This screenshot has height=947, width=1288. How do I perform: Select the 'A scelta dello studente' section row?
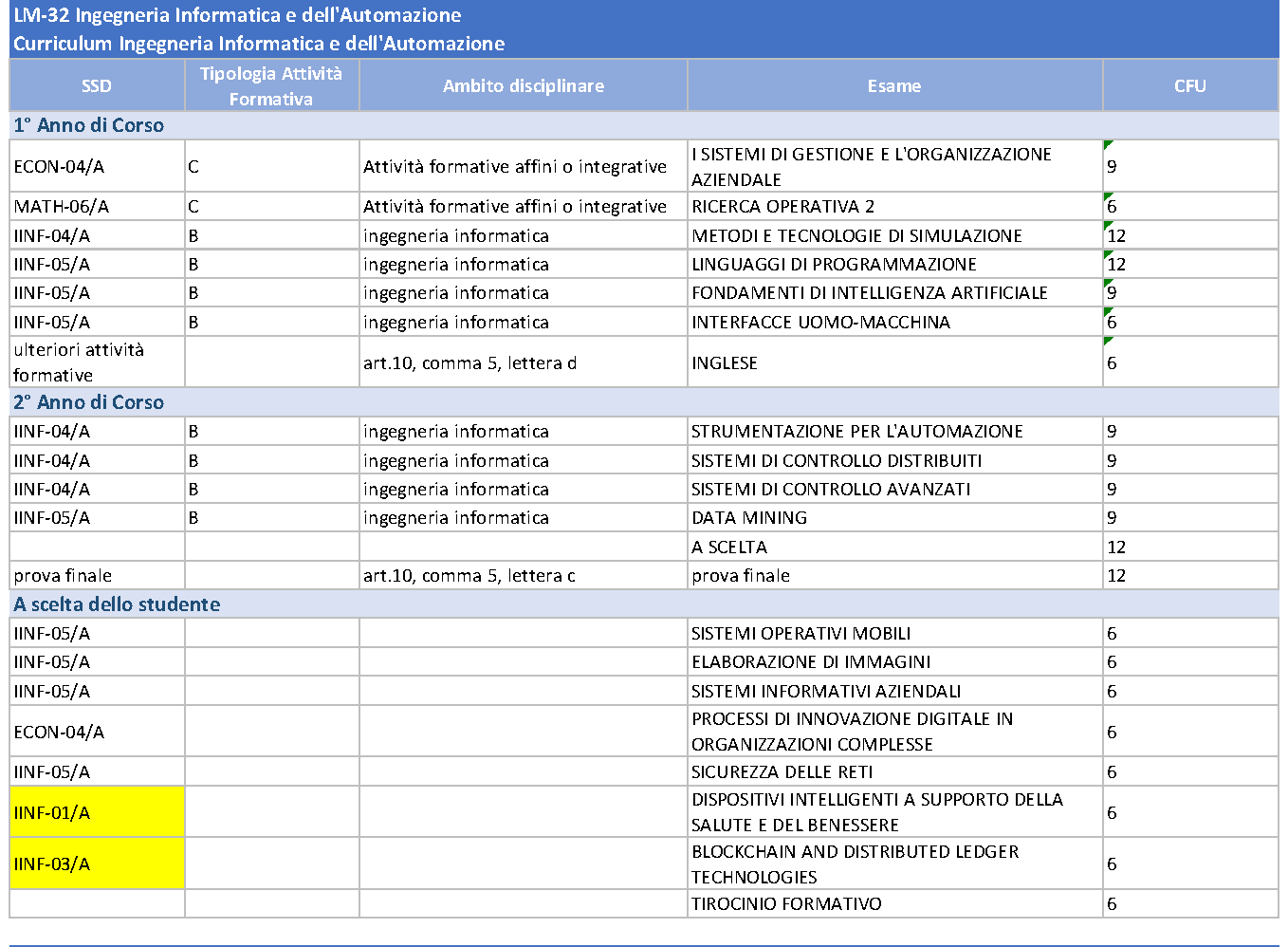pos(644,604)
